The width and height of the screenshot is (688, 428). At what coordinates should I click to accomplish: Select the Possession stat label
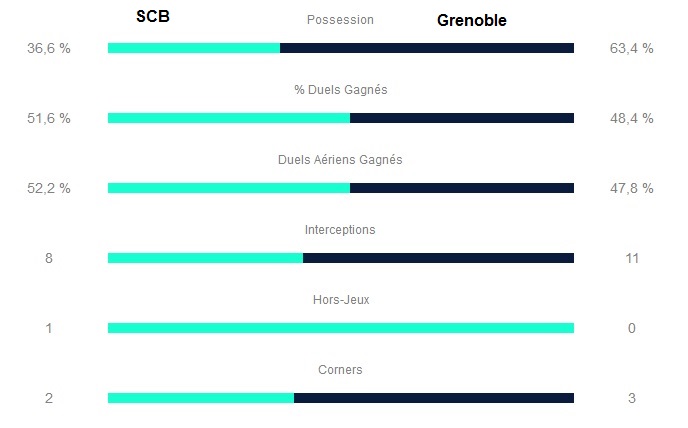point(340,20)
